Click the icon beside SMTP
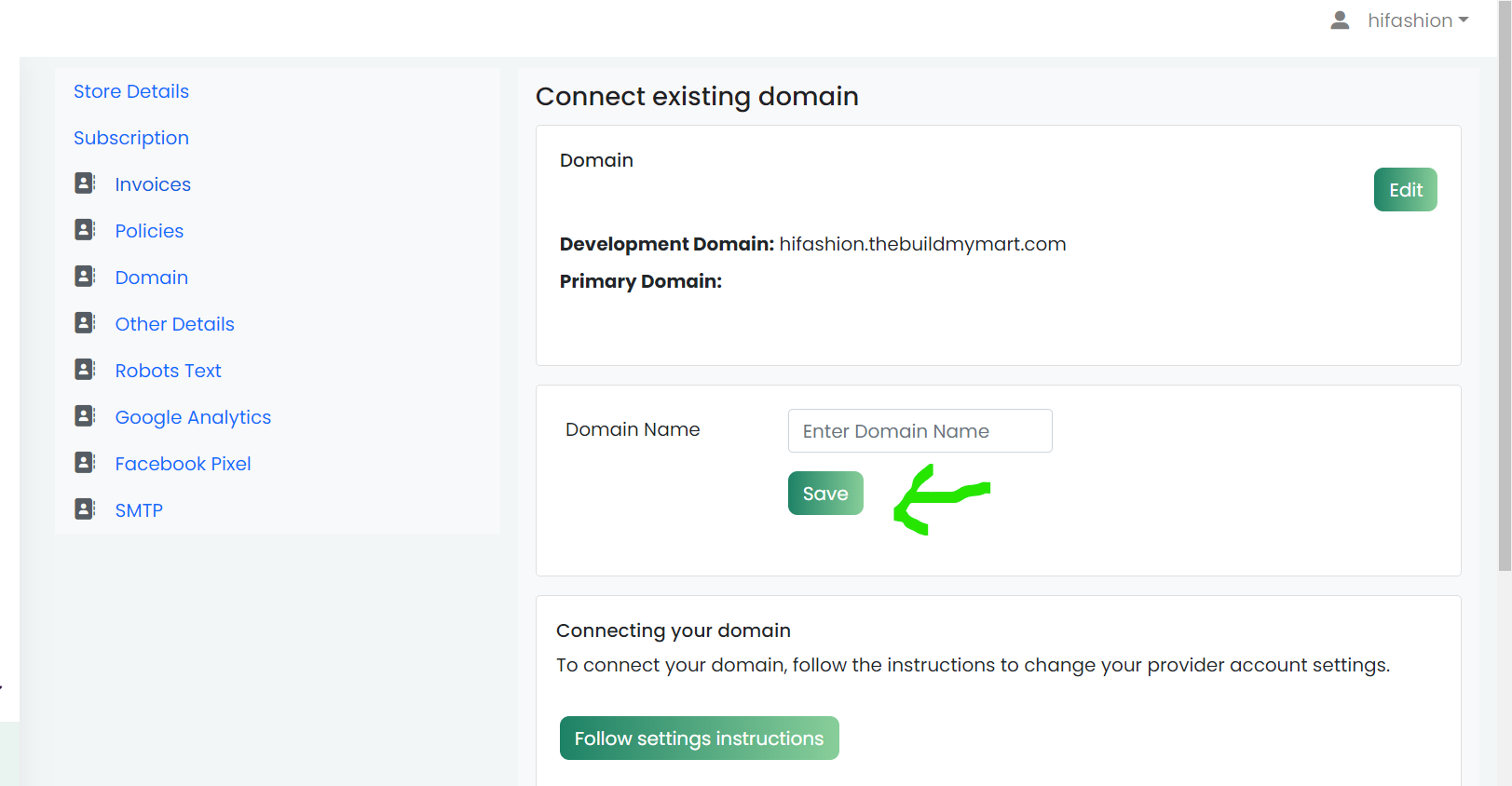 85,508
